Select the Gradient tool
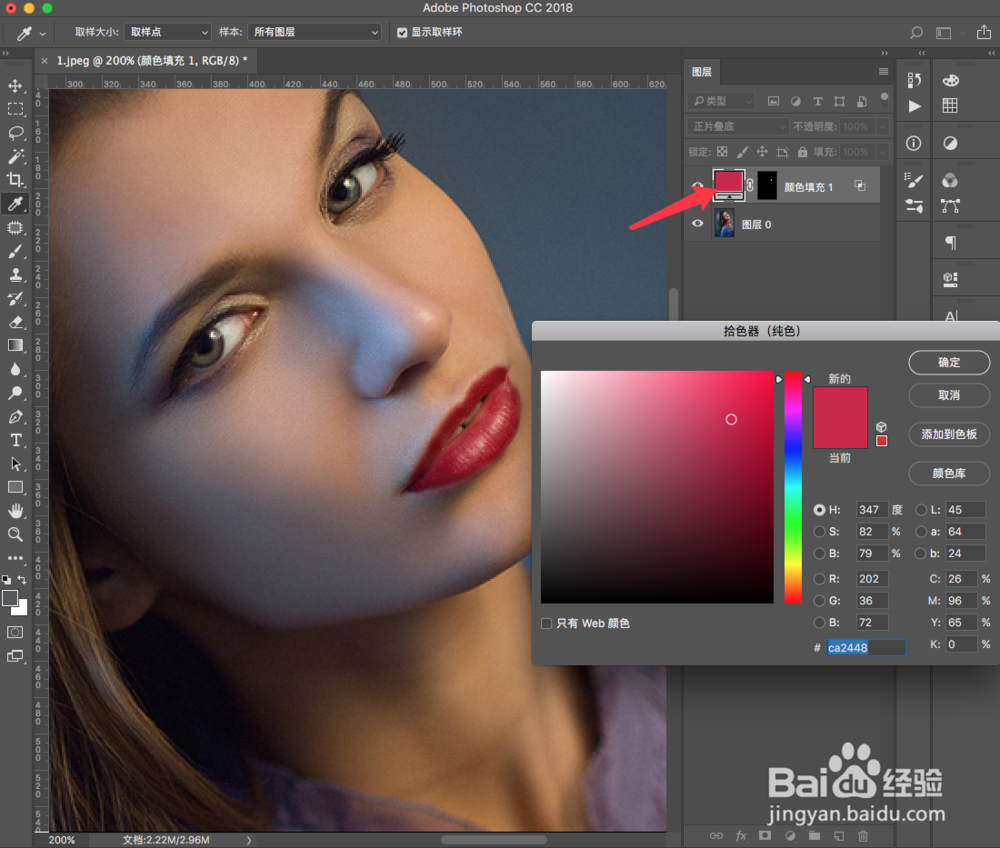 click(15, 346)
